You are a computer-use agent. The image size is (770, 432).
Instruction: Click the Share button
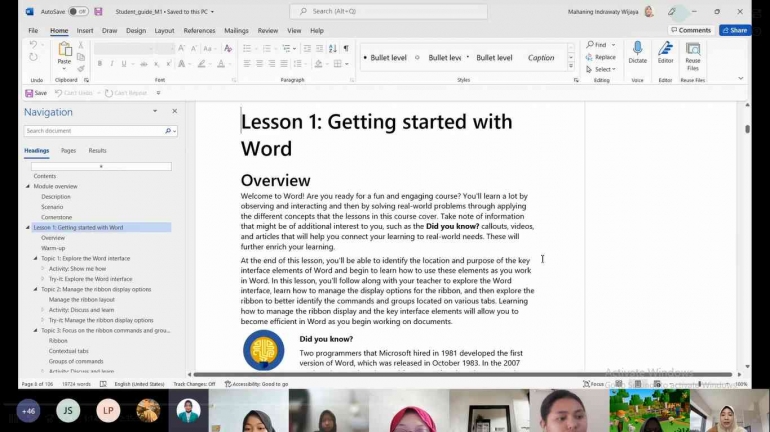tap(735, 30)
